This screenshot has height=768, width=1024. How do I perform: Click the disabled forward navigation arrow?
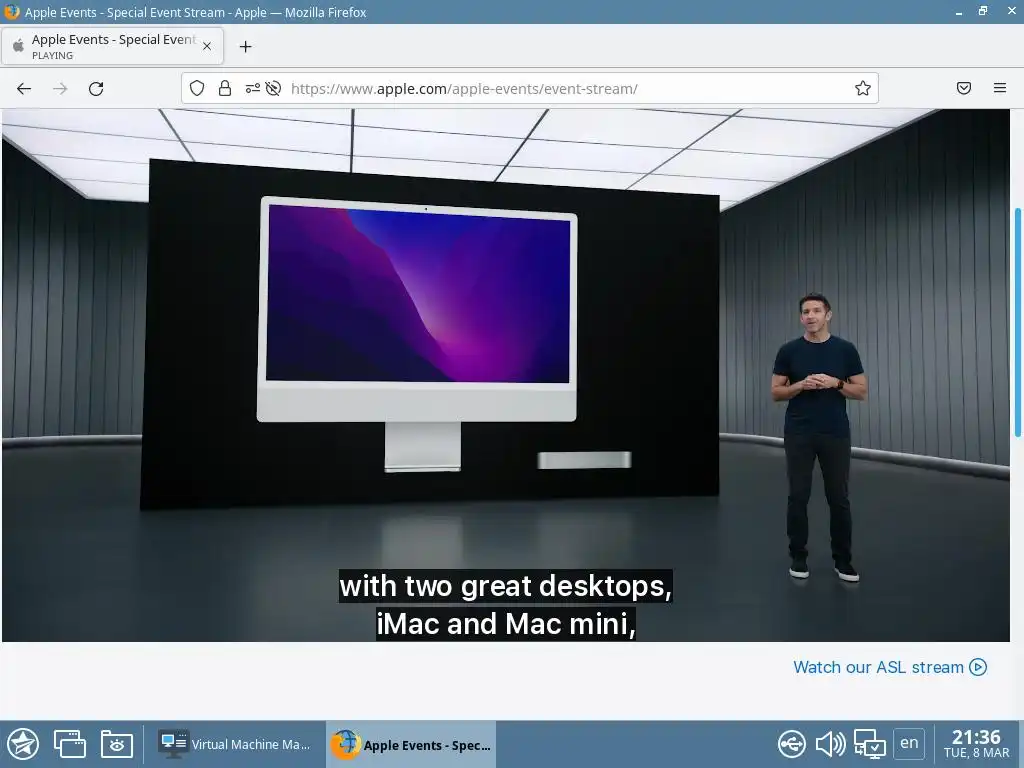(60, 88)
